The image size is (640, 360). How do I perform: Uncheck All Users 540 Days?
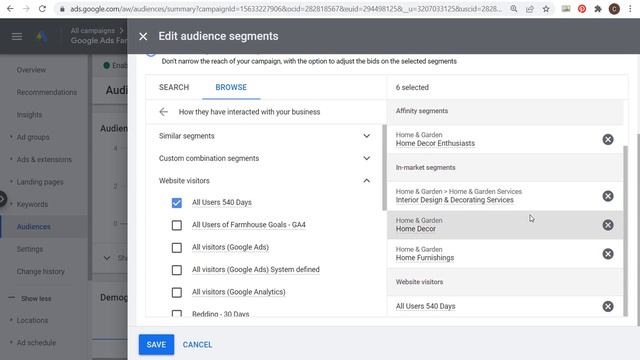click(x=177, y=203)
